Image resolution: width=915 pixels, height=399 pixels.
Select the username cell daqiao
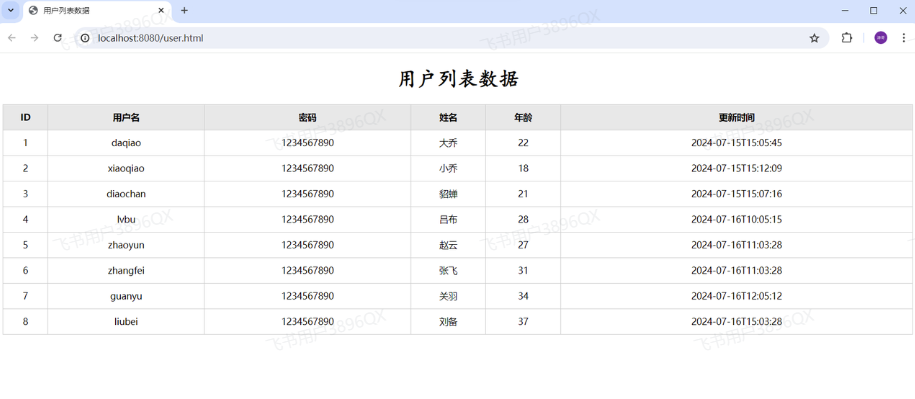[126, 143]
